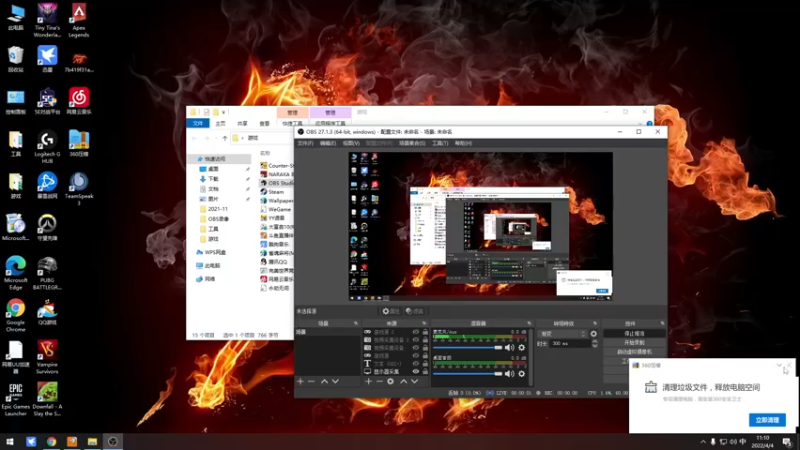Toggle lock on 文本 (GDI+) source
This screenshot has width=800, height=450.
(425, 364)
